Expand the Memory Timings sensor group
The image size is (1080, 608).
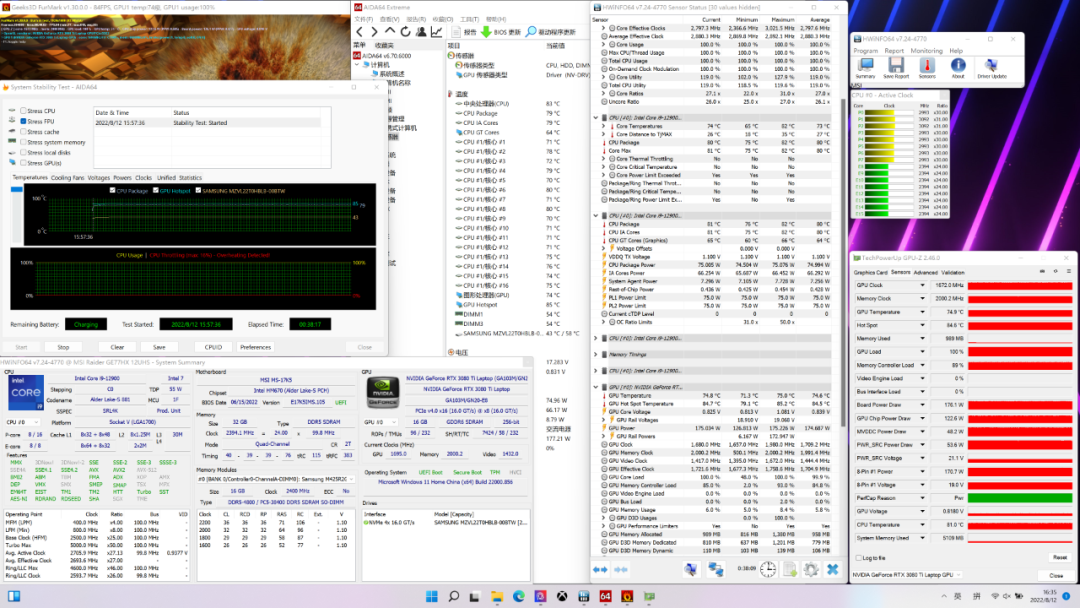(x=597, y=354)
